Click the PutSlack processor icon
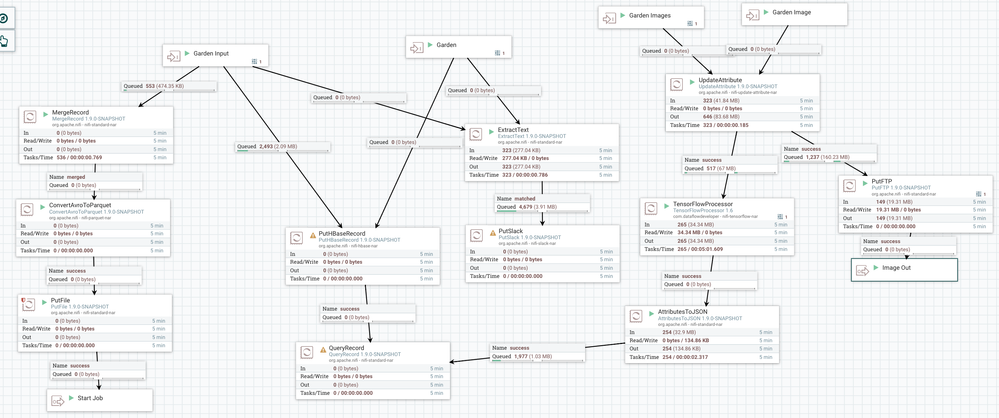 coord(477,236)
